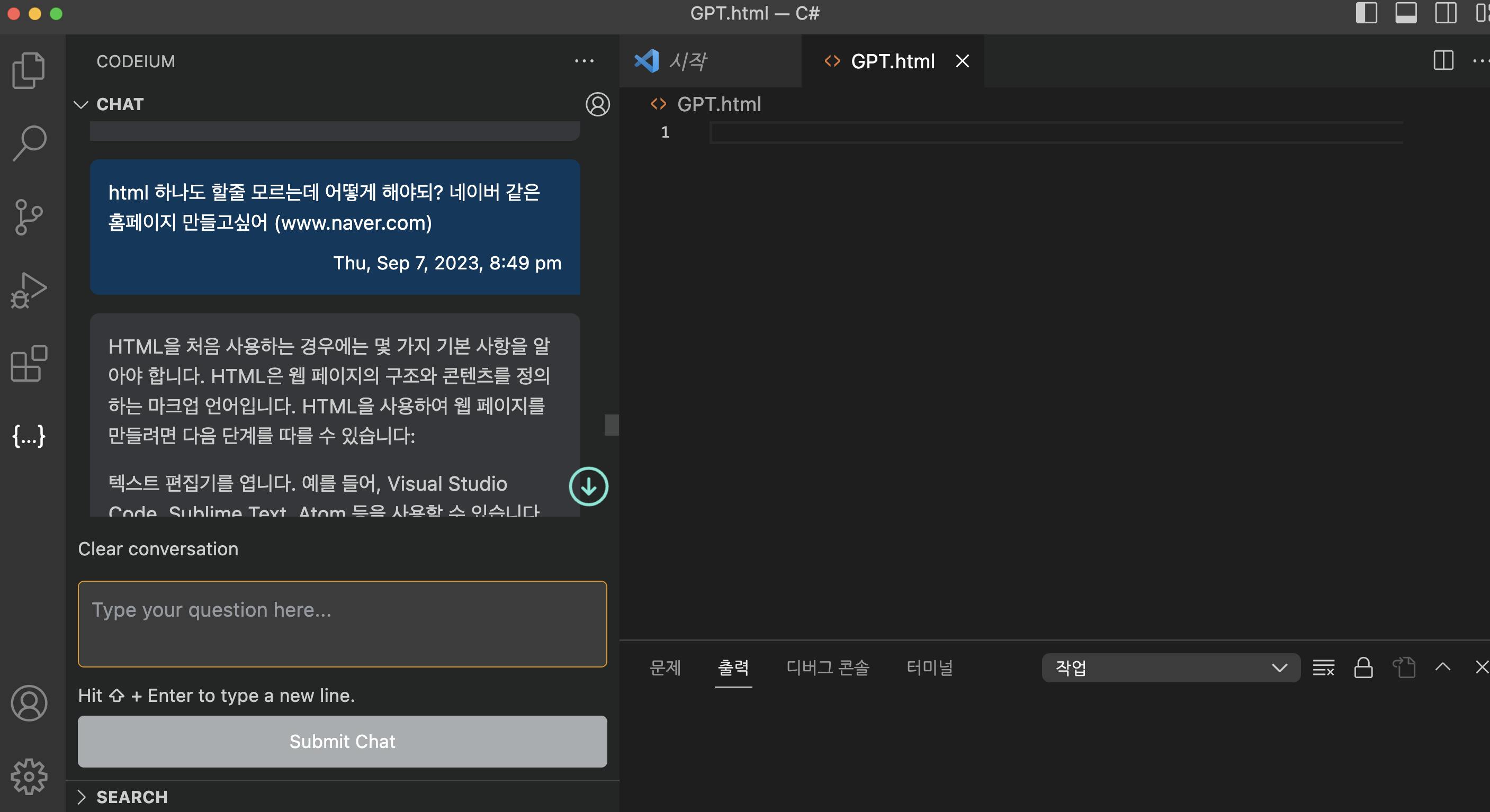Select the Codeium braces icon

(29, 436)
